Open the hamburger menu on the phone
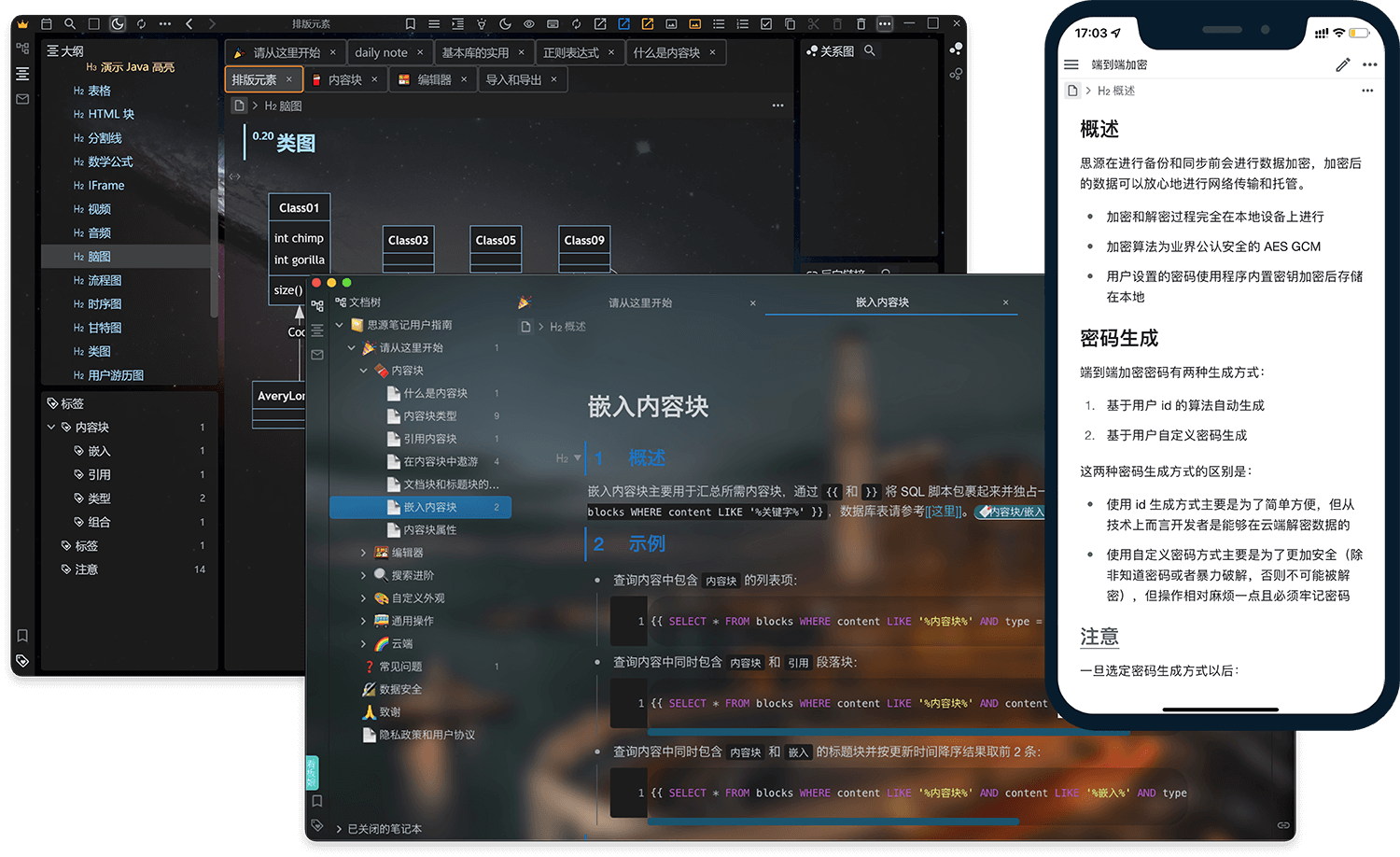The width and height of the screenshot is (1400, 857). point(1071,64)
